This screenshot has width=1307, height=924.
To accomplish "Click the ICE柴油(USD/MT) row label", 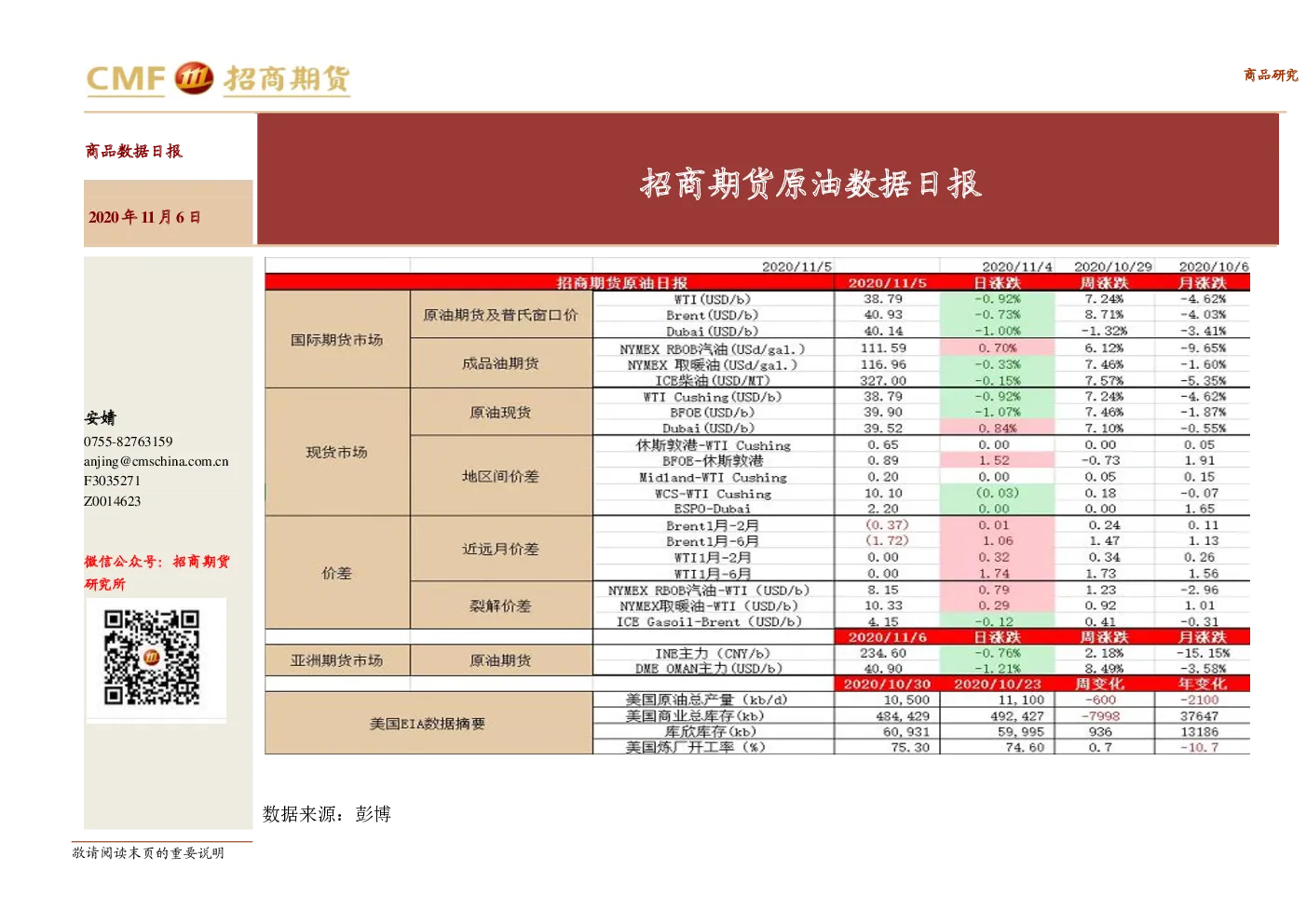I will pos(713,380).
